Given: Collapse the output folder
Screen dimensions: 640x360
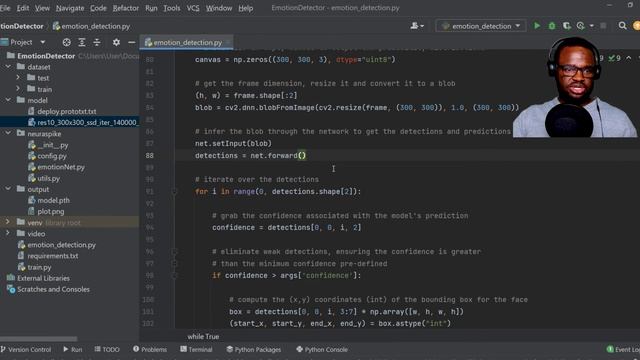Looking at the screenshot, I should (x=8, y=189).
